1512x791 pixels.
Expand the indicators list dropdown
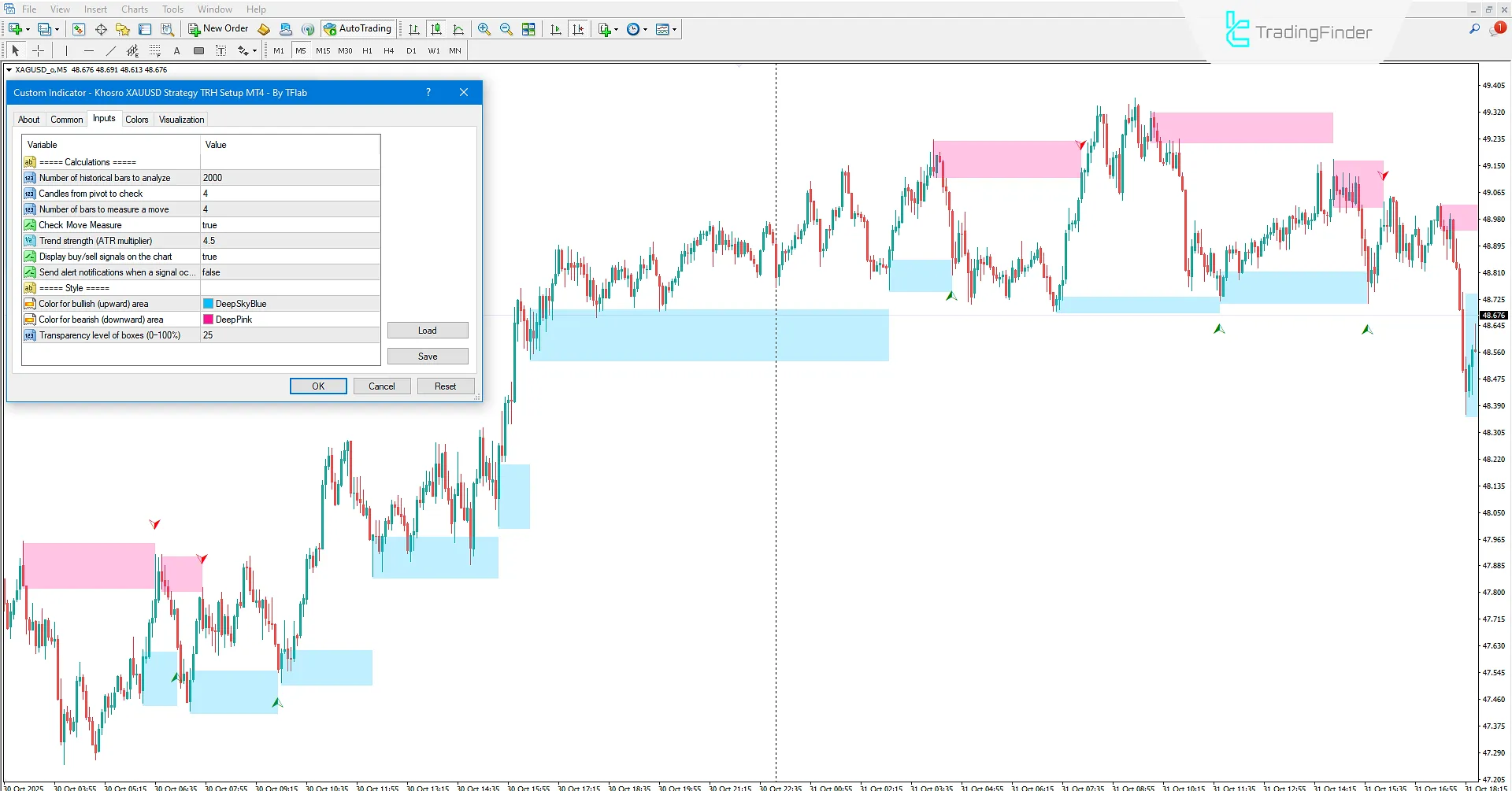click(x=676, y=29)
